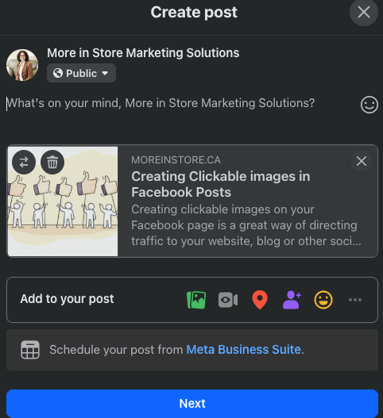Click the Next button
Viewport: 383px width, 418px height.
(x=192, y=403)
